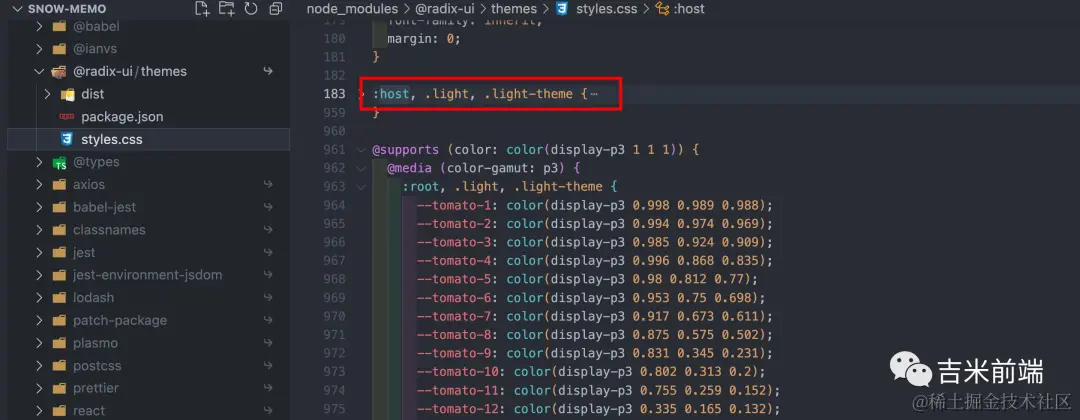Click the symlink arrow badge on axios row
1080x420 pixels.
point(268,185)
